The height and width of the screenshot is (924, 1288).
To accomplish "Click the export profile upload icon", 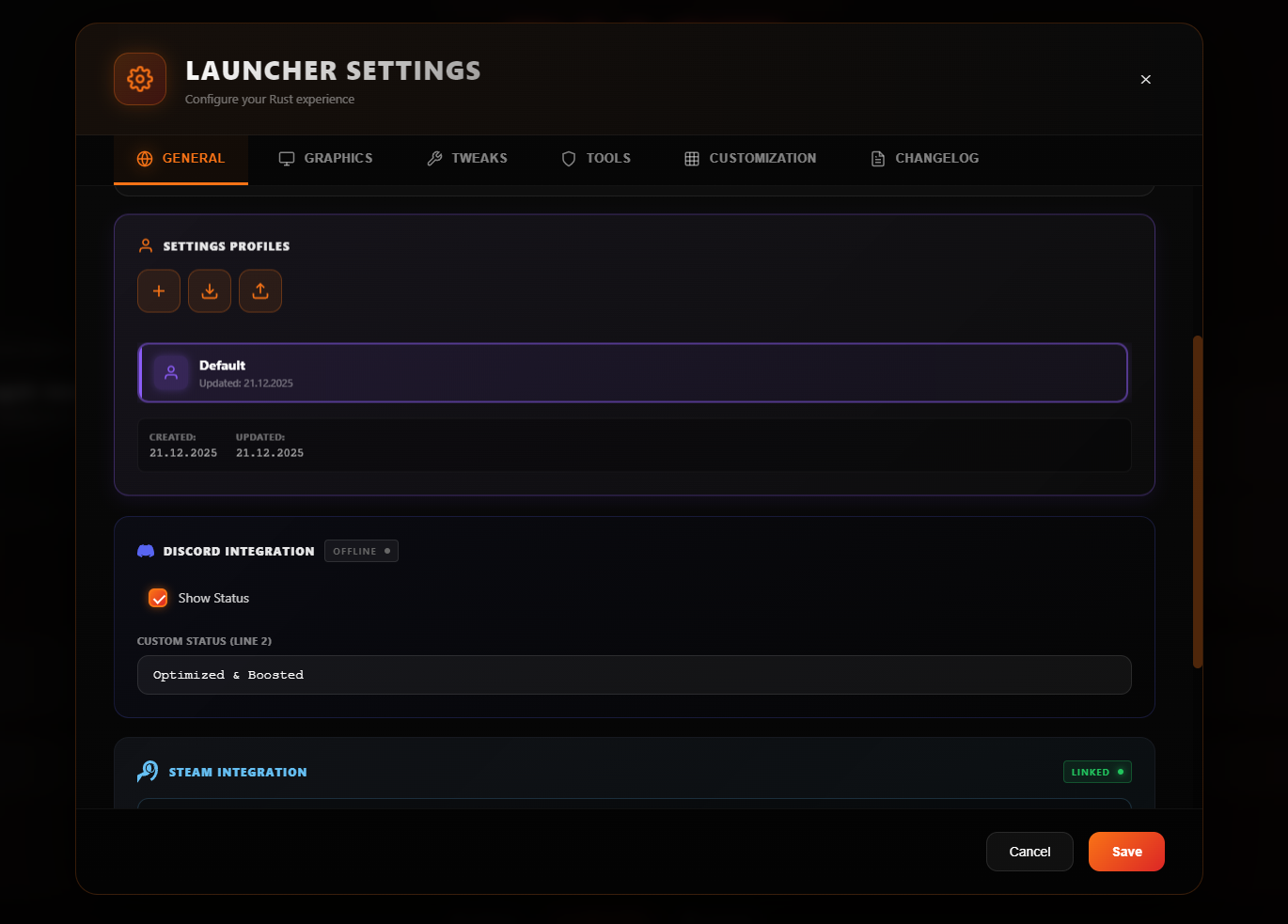I will (260, 291).
